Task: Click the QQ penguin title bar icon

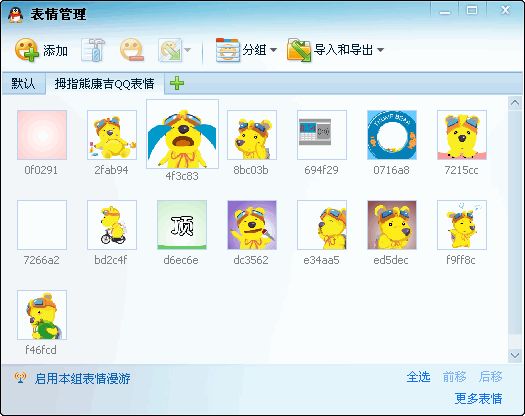Action: (x=15, y=14)
